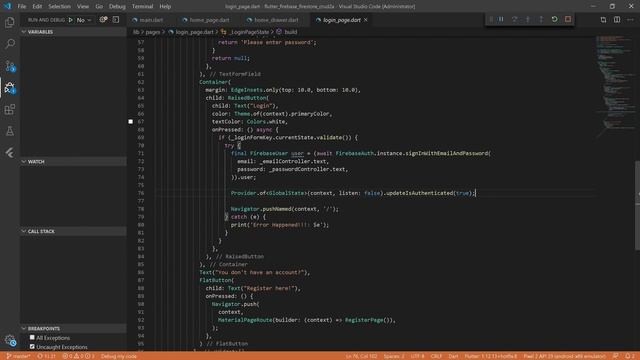Click the green Start Debugging play icon
The image size is (640, 360).
(71, 20)
